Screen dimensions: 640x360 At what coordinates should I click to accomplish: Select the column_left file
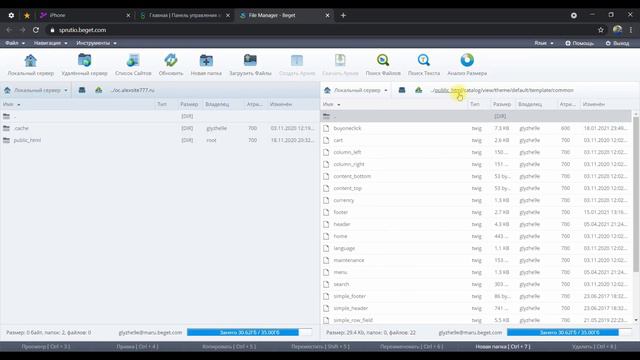(x=477, y=152)
